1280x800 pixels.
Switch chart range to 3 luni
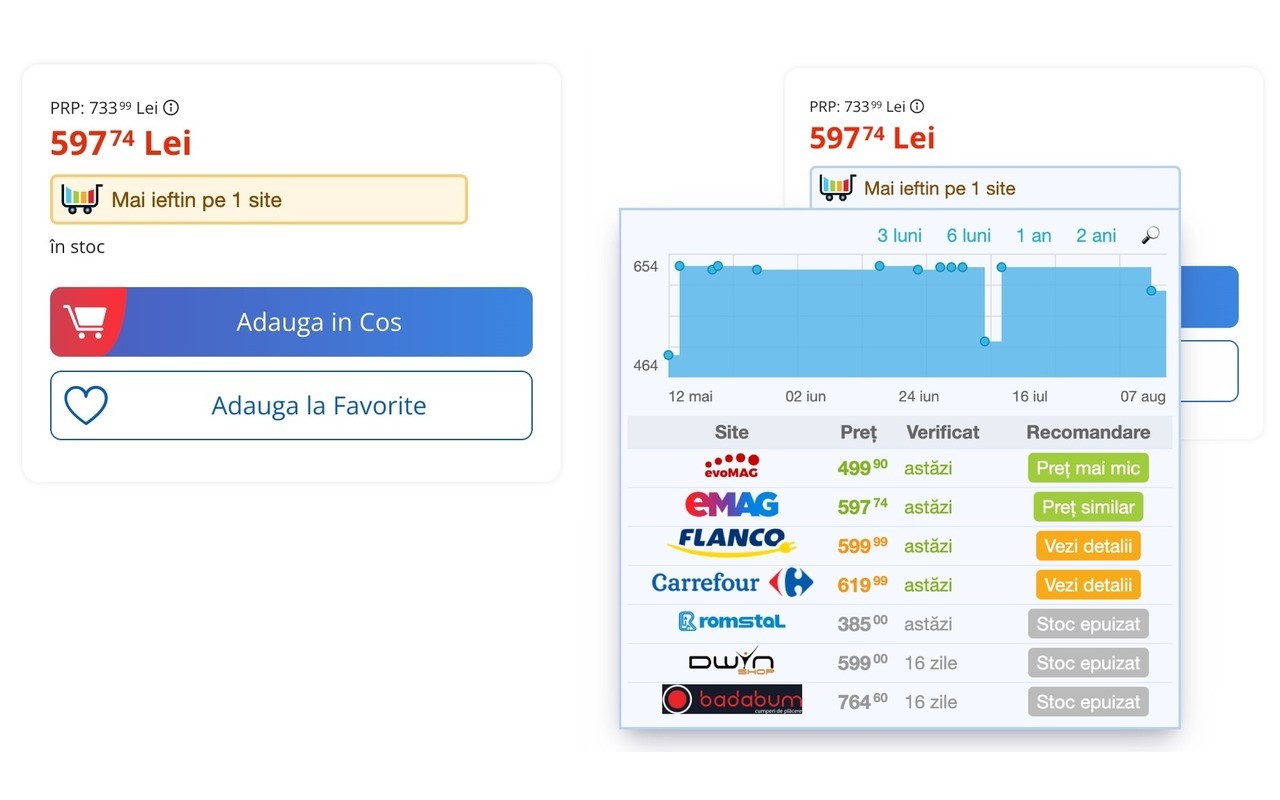[x=899, y=236]
